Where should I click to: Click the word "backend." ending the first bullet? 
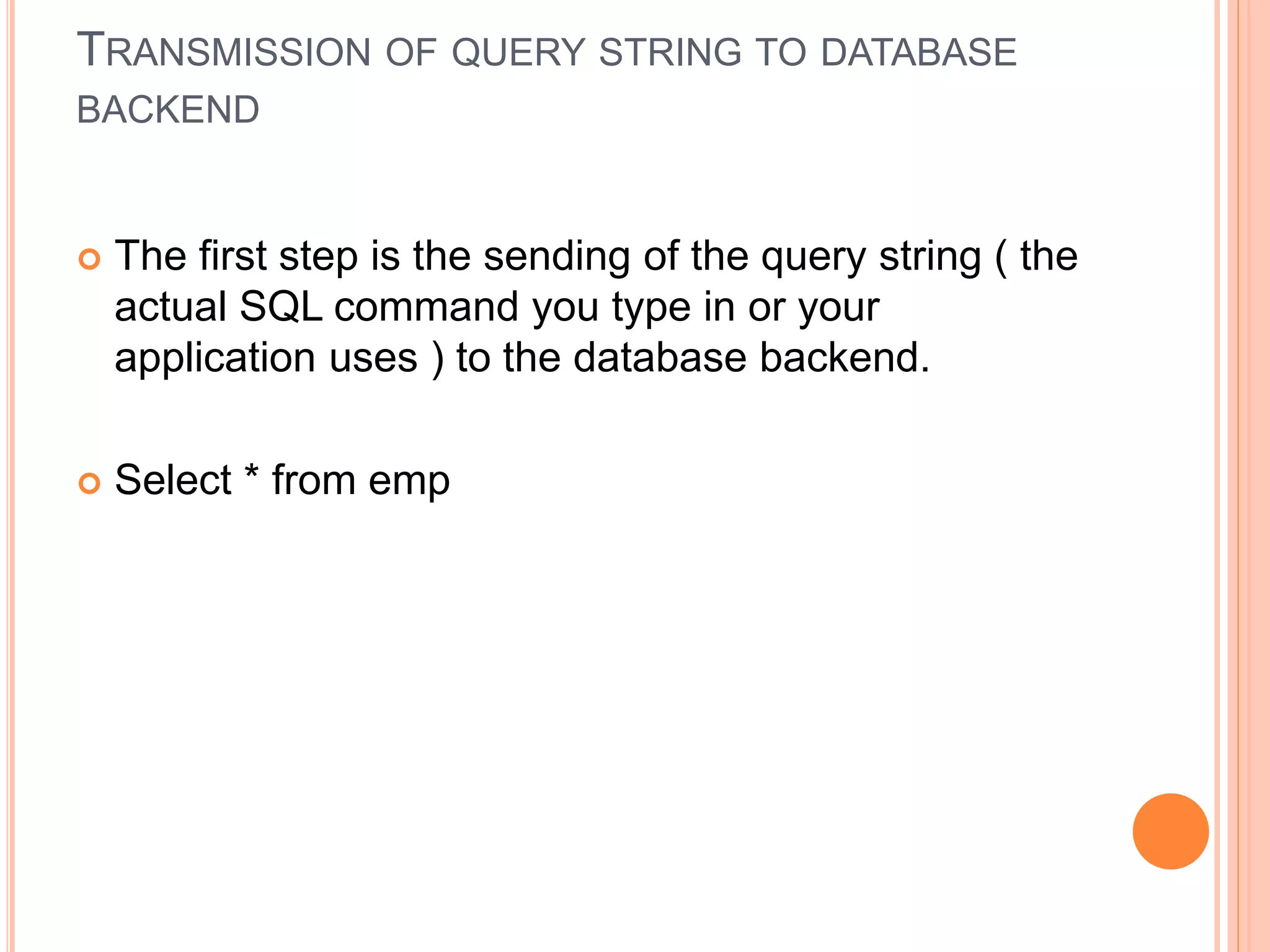tap(845, 358)
